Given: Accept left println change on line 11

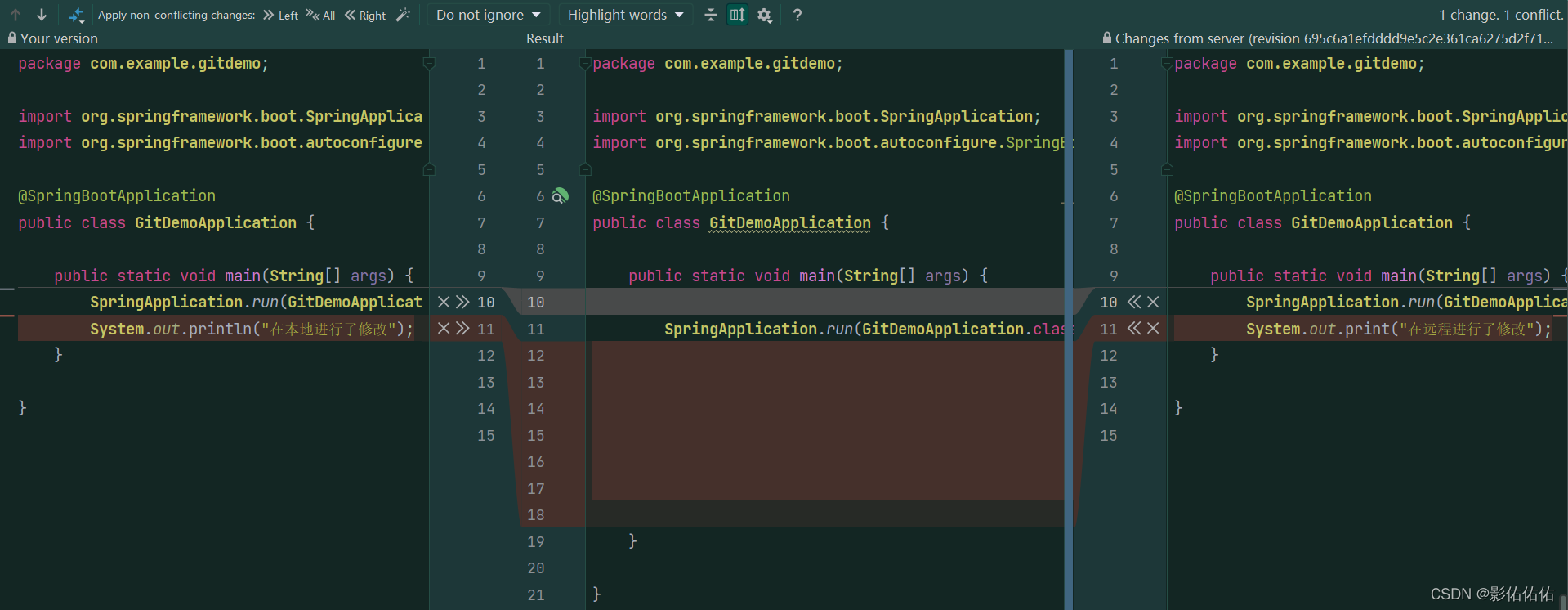Looking at the screenshot, I should click(462, 329).
